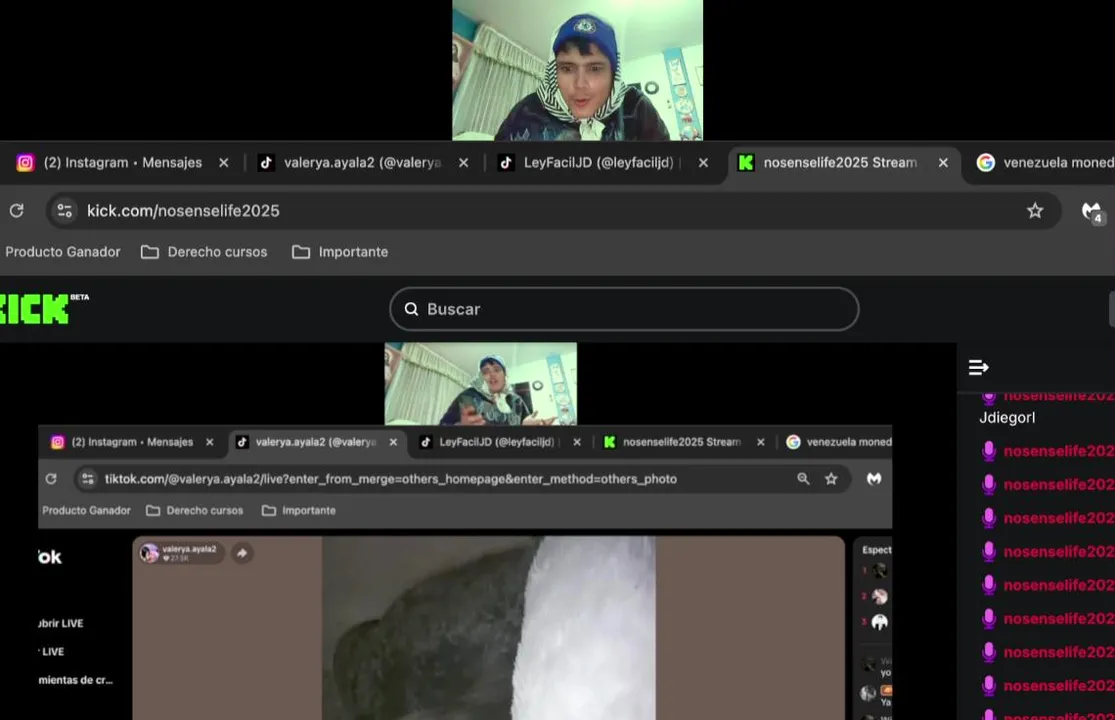Click inner Derecho cursos bookmark folder
Viewport: 1115px width, 720px height.
pyautogui.click(x=194, y=510)
